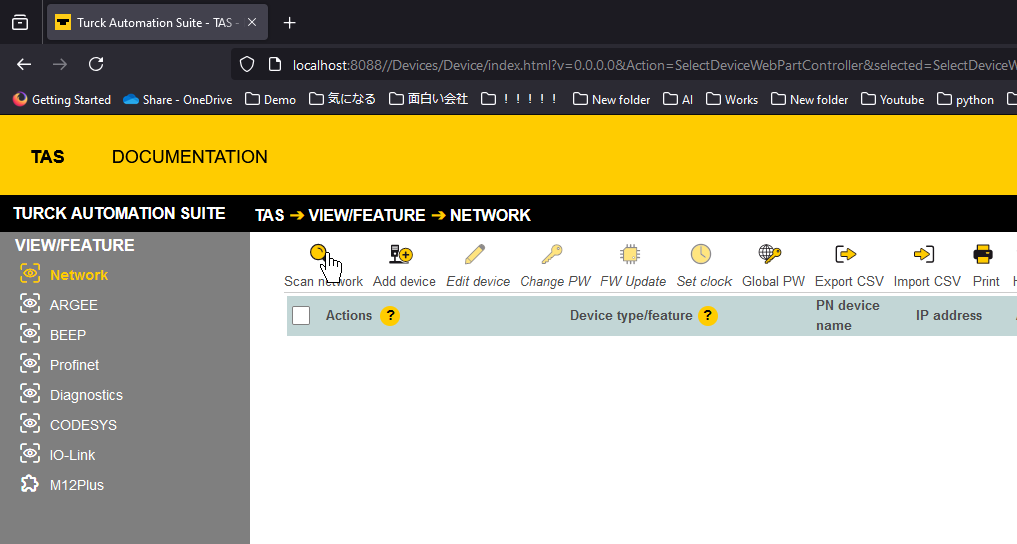Click the Add device icon
Image resolution: width=1017 pixels, height=544 pixels.
pos(401,254)
